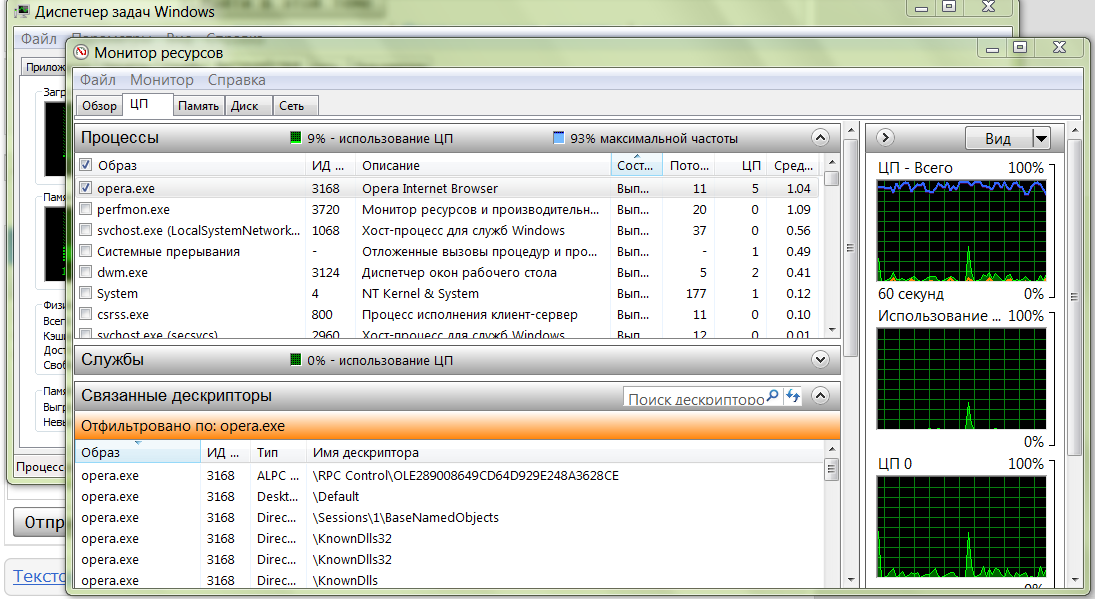Check the csrss.exe process checkbox

tap(86, 313)
